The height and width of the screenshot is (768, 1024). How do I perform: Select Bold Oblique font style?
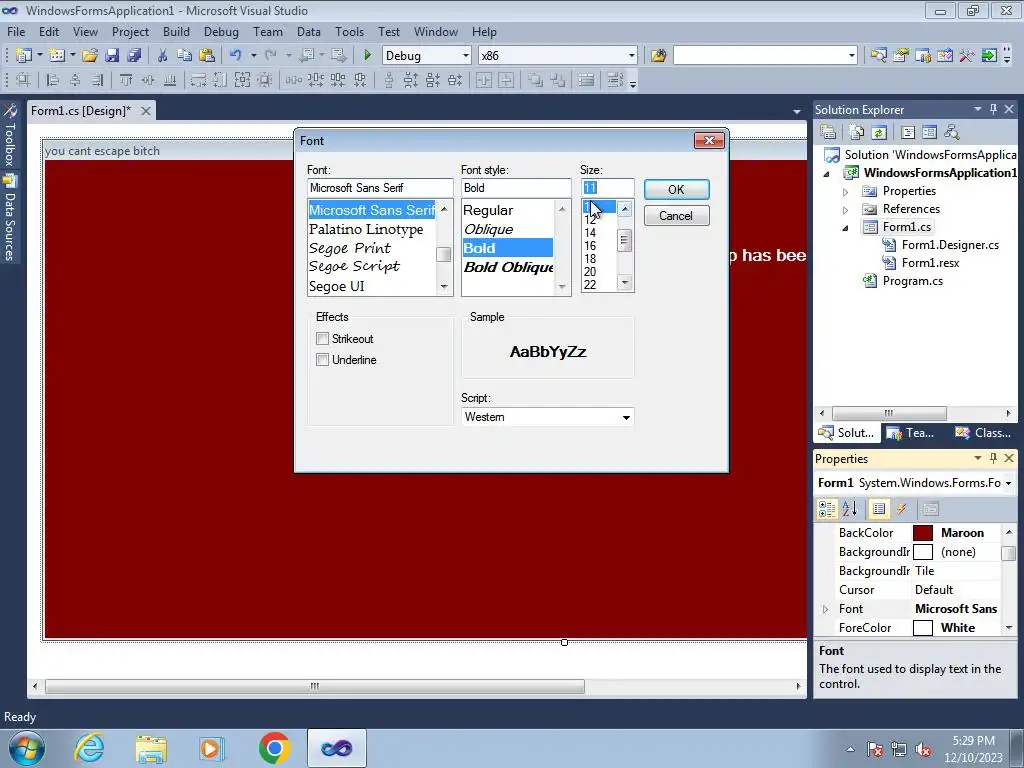[x=508, y=267]
